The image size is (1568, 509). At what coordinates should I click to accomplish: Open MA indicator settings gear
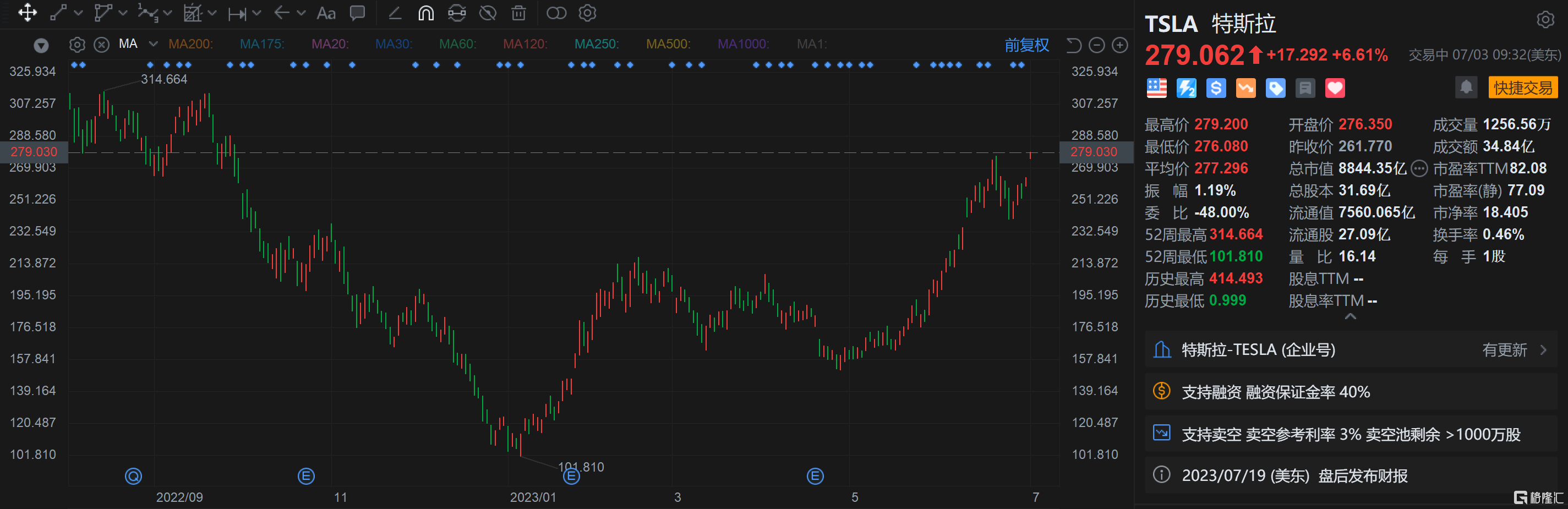(x=77, y=45)
